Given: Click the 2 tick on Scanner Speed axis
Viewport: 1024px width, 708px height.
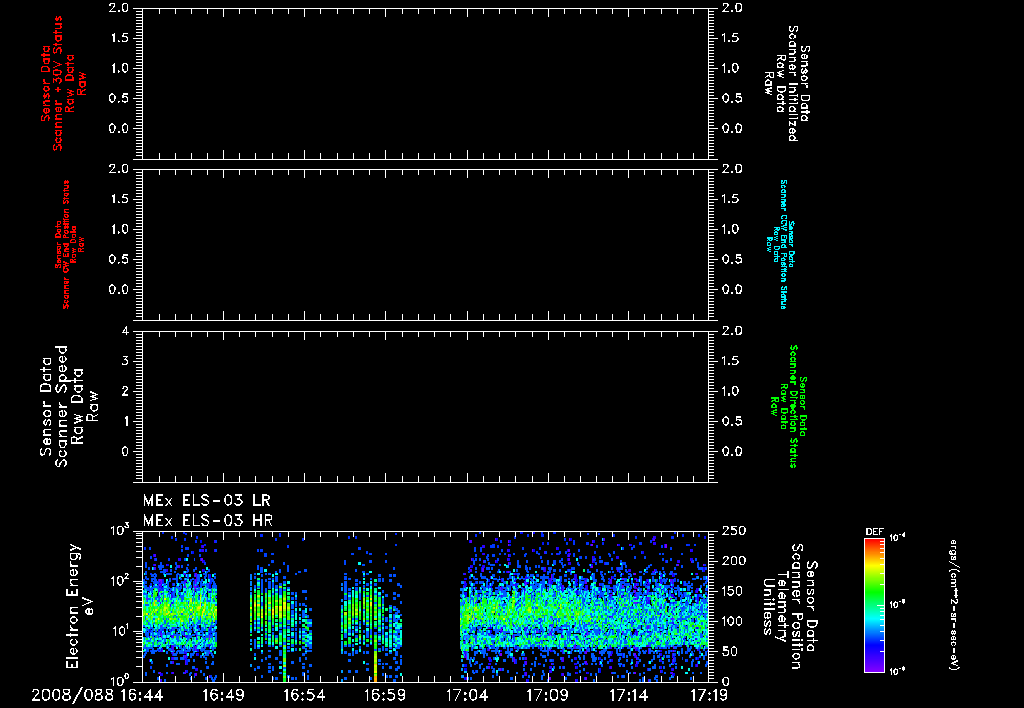Looking at the screenshot, I should tap(125, 391).
